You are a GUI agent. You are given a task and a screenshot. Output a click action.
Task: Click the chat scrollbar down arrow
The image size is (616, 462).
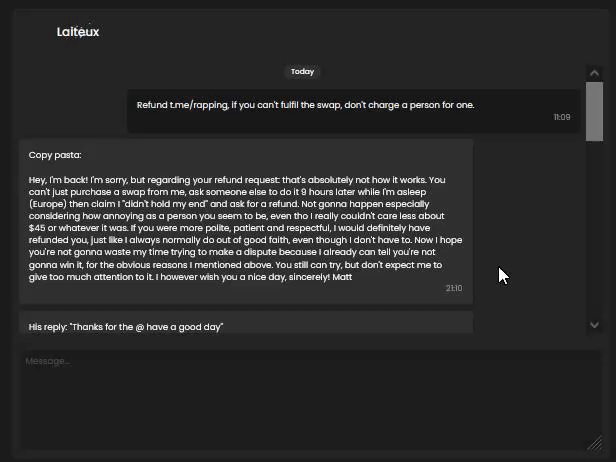[594, 325]
